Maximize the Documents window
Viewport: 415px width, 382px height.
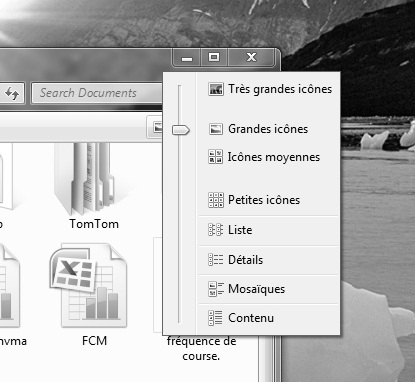click(x=214, y=57)
